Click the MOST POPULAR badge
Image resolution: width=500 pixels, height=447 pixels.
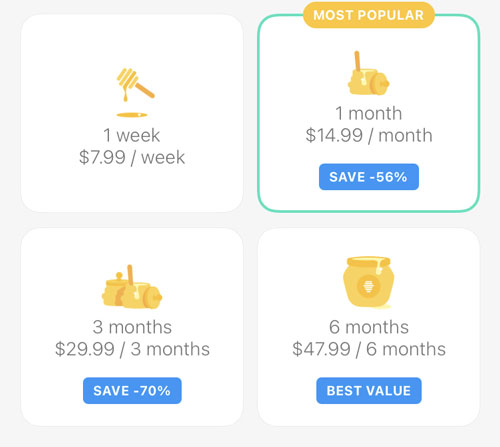pos(369,15)
